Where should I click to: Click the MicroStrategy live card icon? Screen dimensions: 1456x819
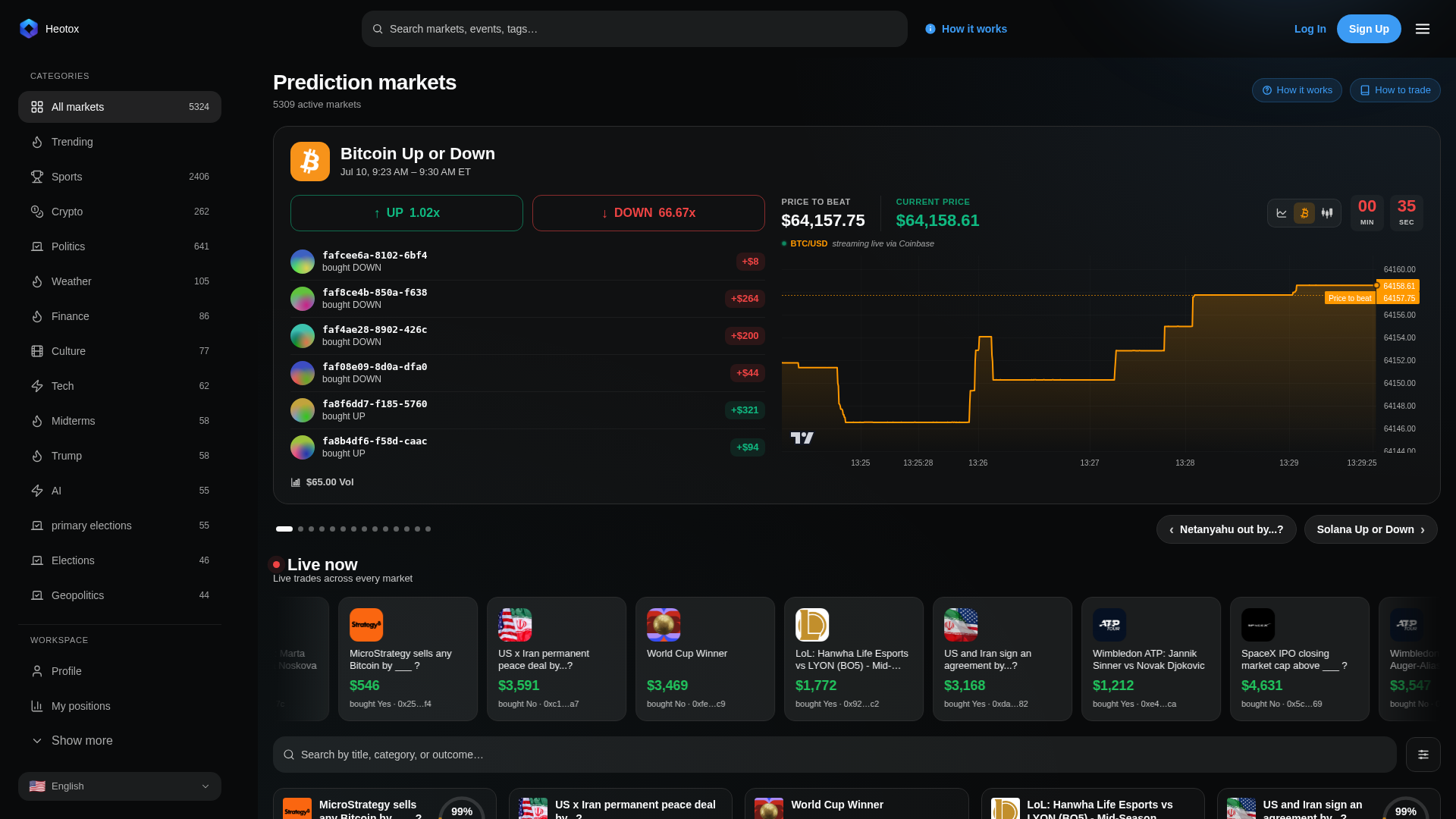(366, 625)
